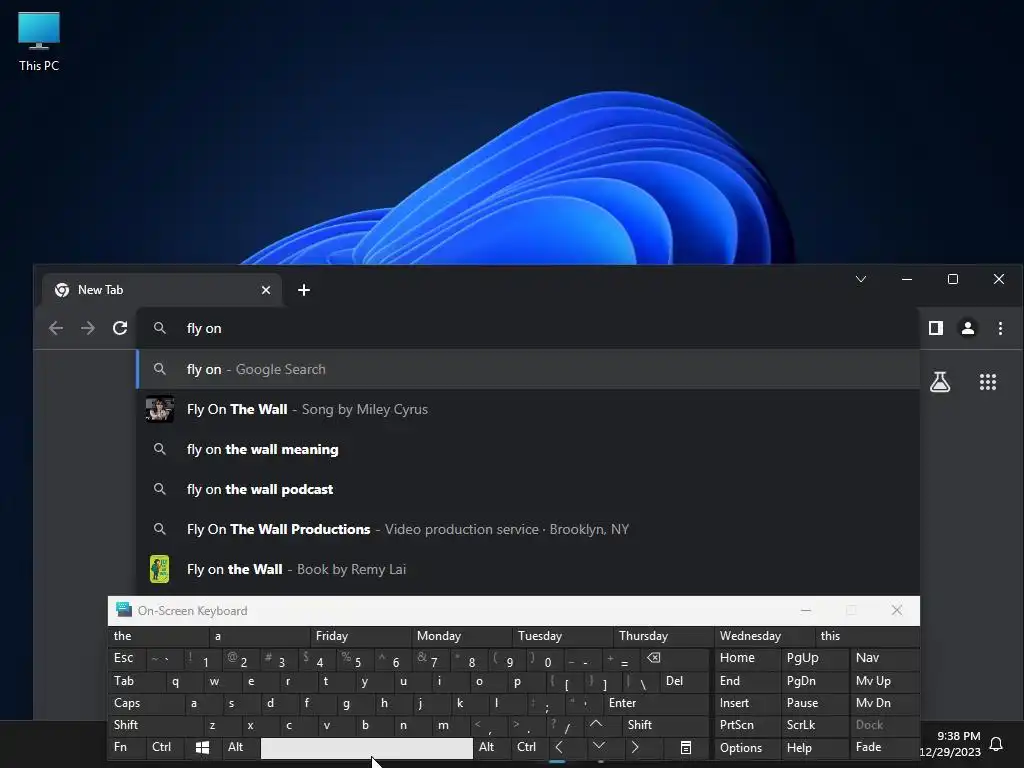Toggle the right Shift key
1024x768 pixels.
[666, 725]
